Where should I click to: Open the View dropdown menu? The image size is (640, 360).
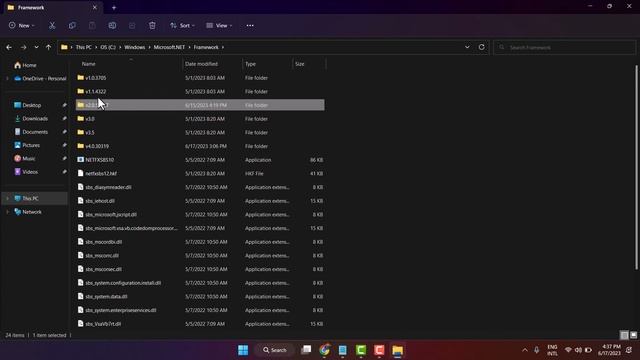[x=219, y=25]
